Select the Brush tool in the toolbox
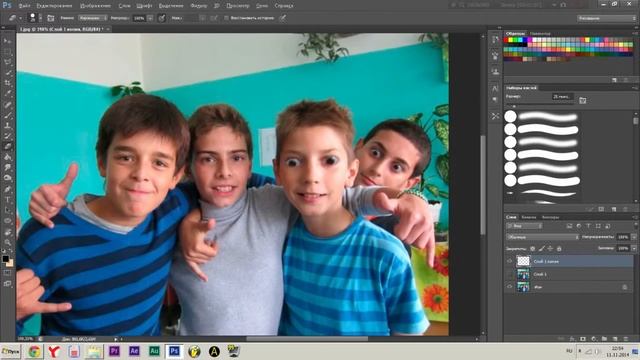 (7, 115)
